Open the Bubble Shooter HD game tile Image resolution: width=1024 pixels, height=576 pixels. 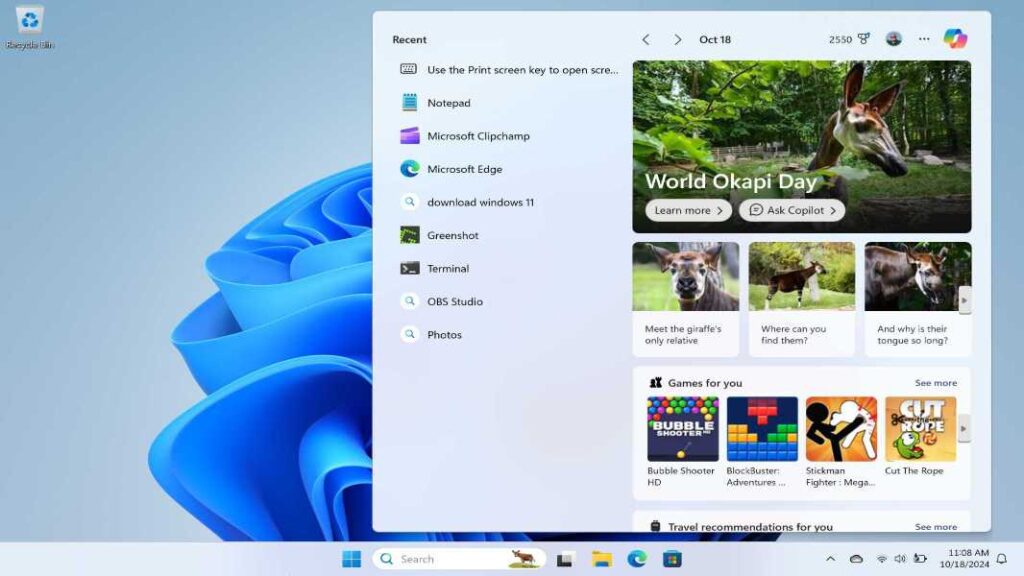[x=683, y=430]
